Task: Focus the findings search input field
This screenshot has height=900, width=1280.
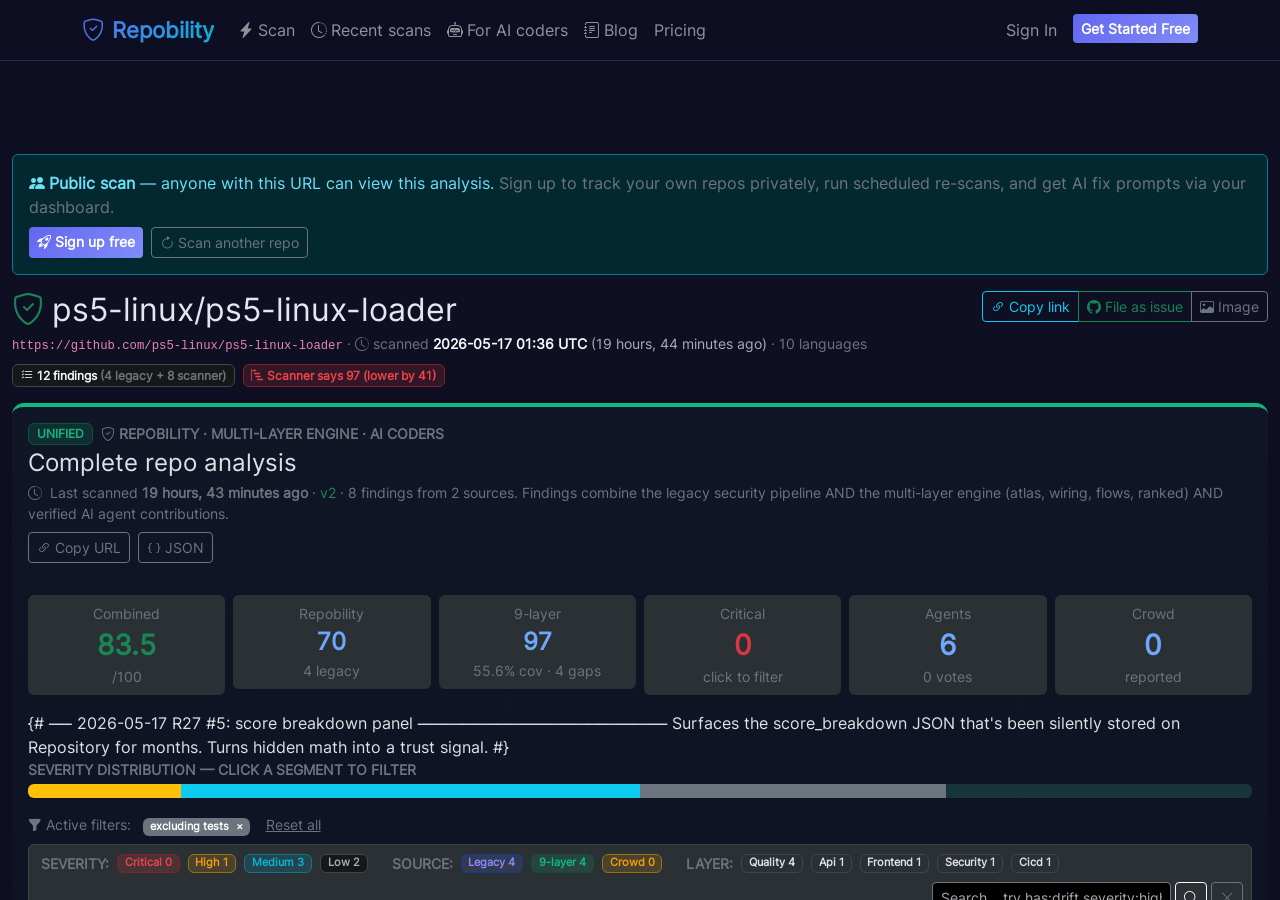Action: click(1050, 891)
